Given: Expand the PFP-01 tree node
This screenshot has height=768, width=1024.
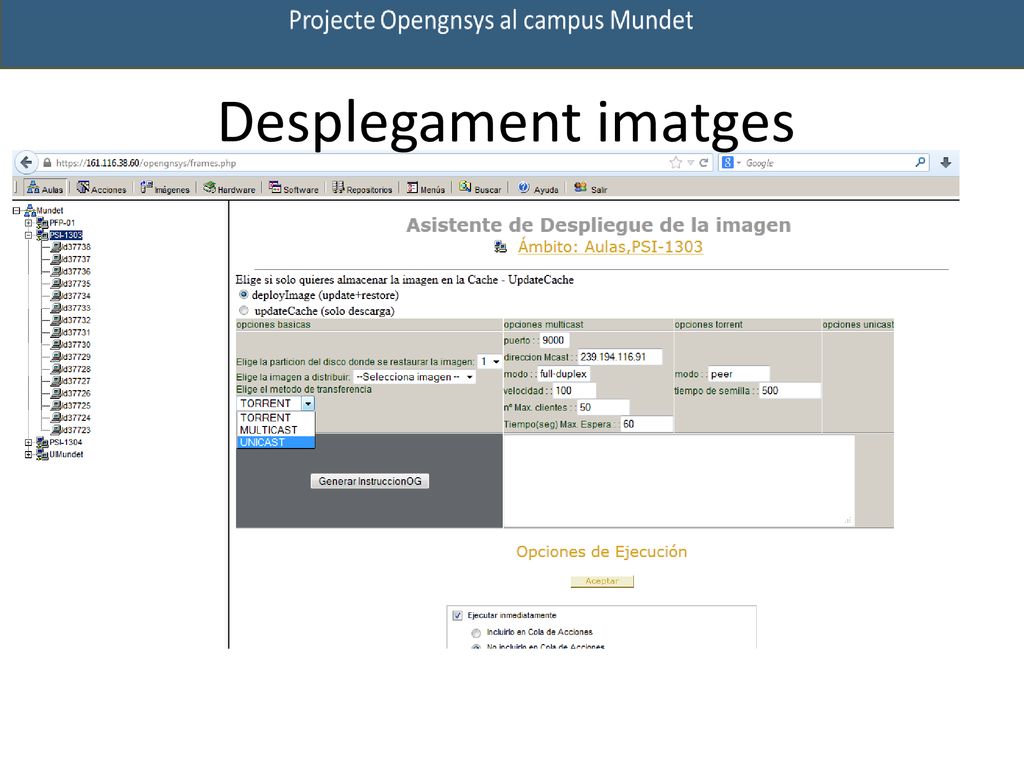Looking at the screenshot, I should pos(28,223).
